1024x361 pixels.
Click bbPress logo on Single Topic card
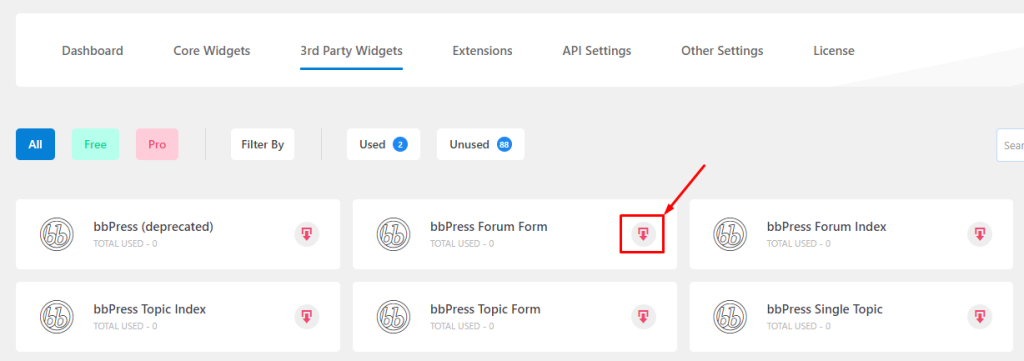point(729,317)
